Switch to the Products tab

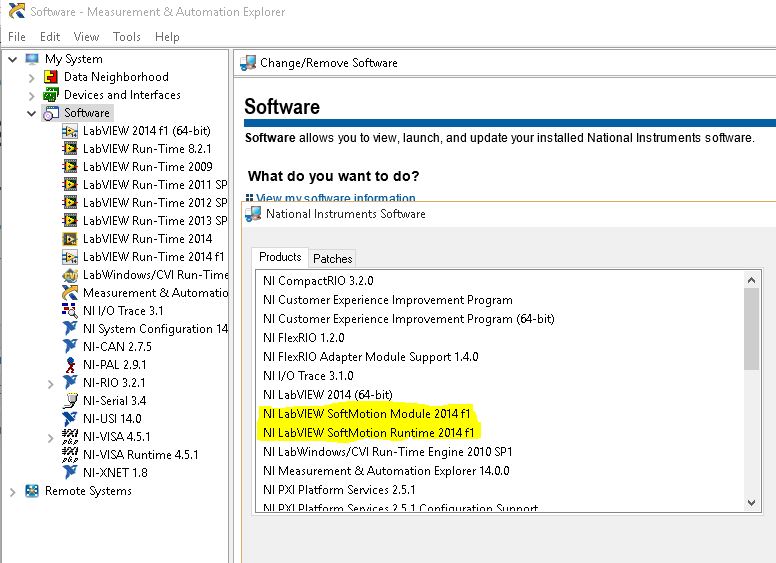point(280,257)
